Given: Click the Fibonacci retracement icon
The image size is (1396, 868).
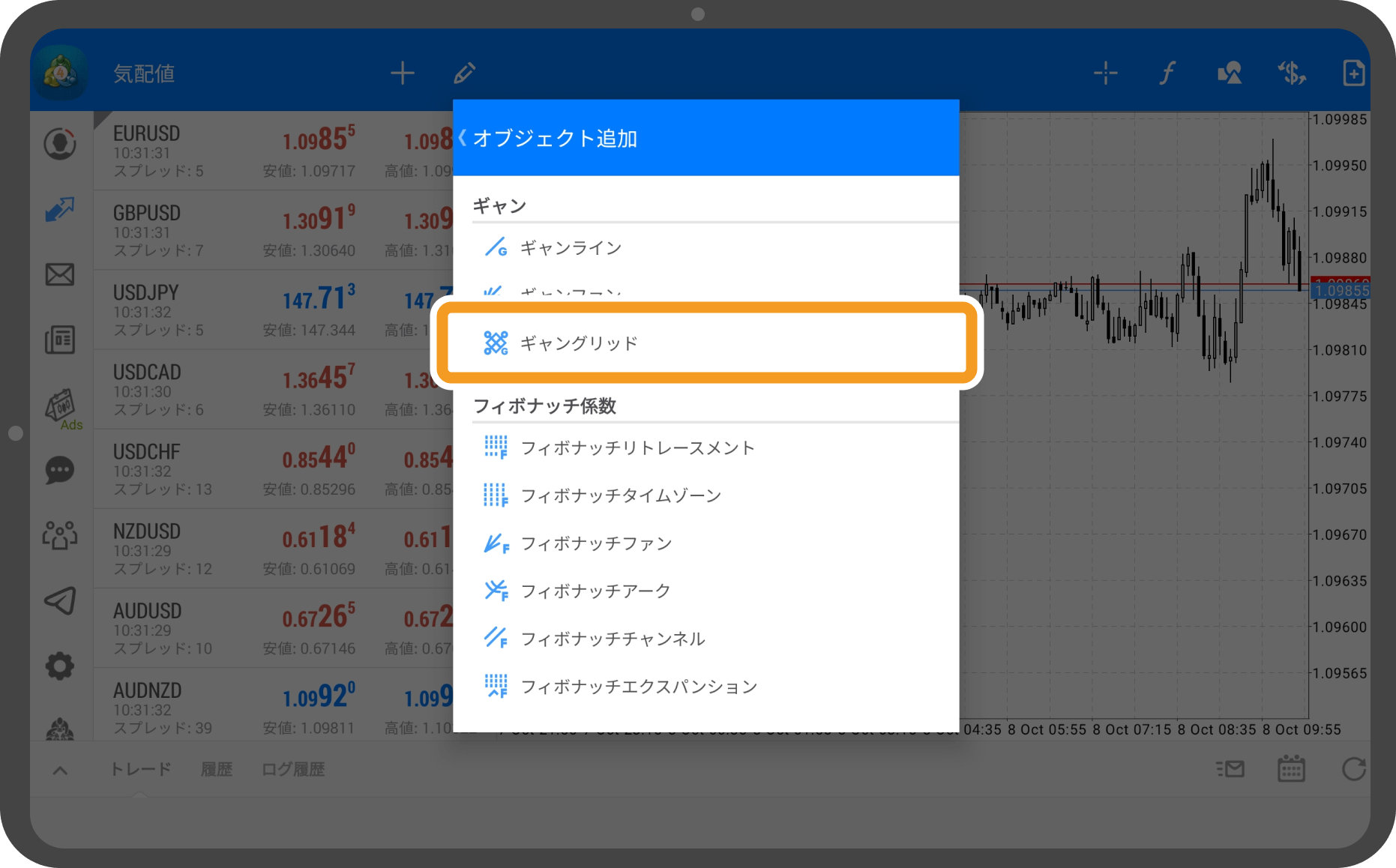Looking at the screenshot, I should (496, 447).
